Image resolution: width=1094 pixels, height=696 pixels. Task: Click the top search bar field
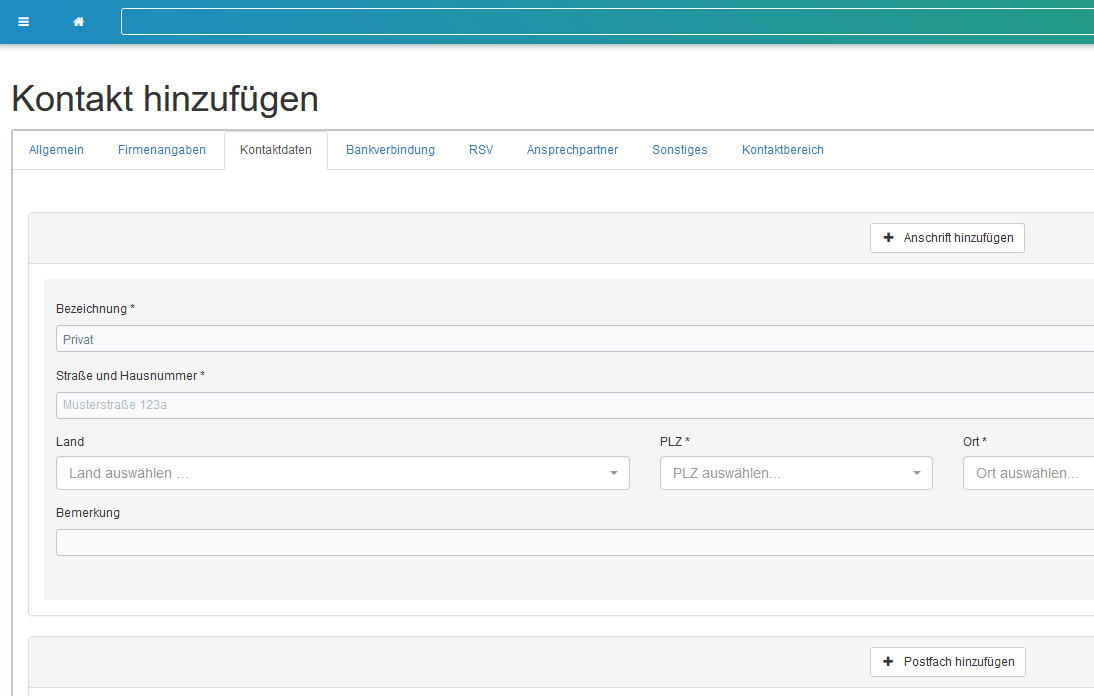pyautogui.click(x=607, y=22)
